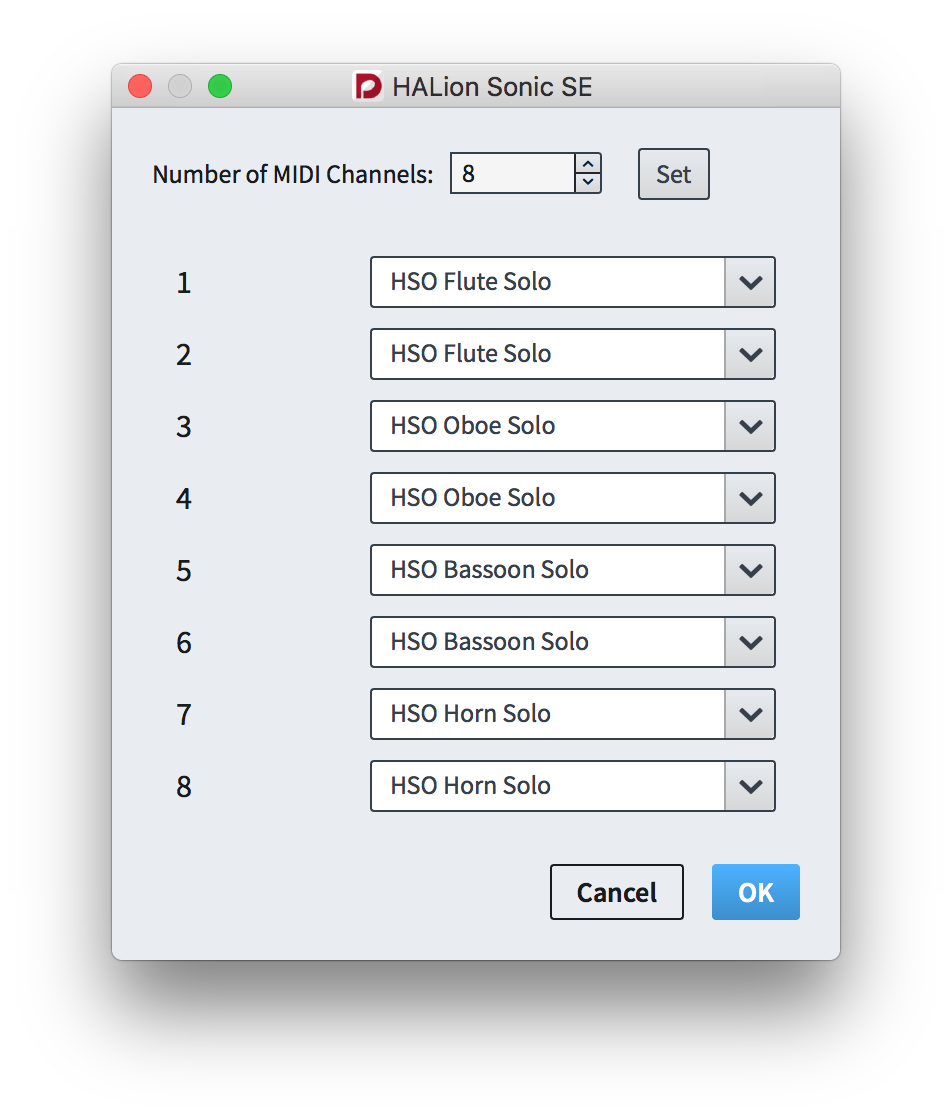Open channel 5 Bassoon dropdown chevron
This screenshot has width=952, height=1120.
point(750,570)
